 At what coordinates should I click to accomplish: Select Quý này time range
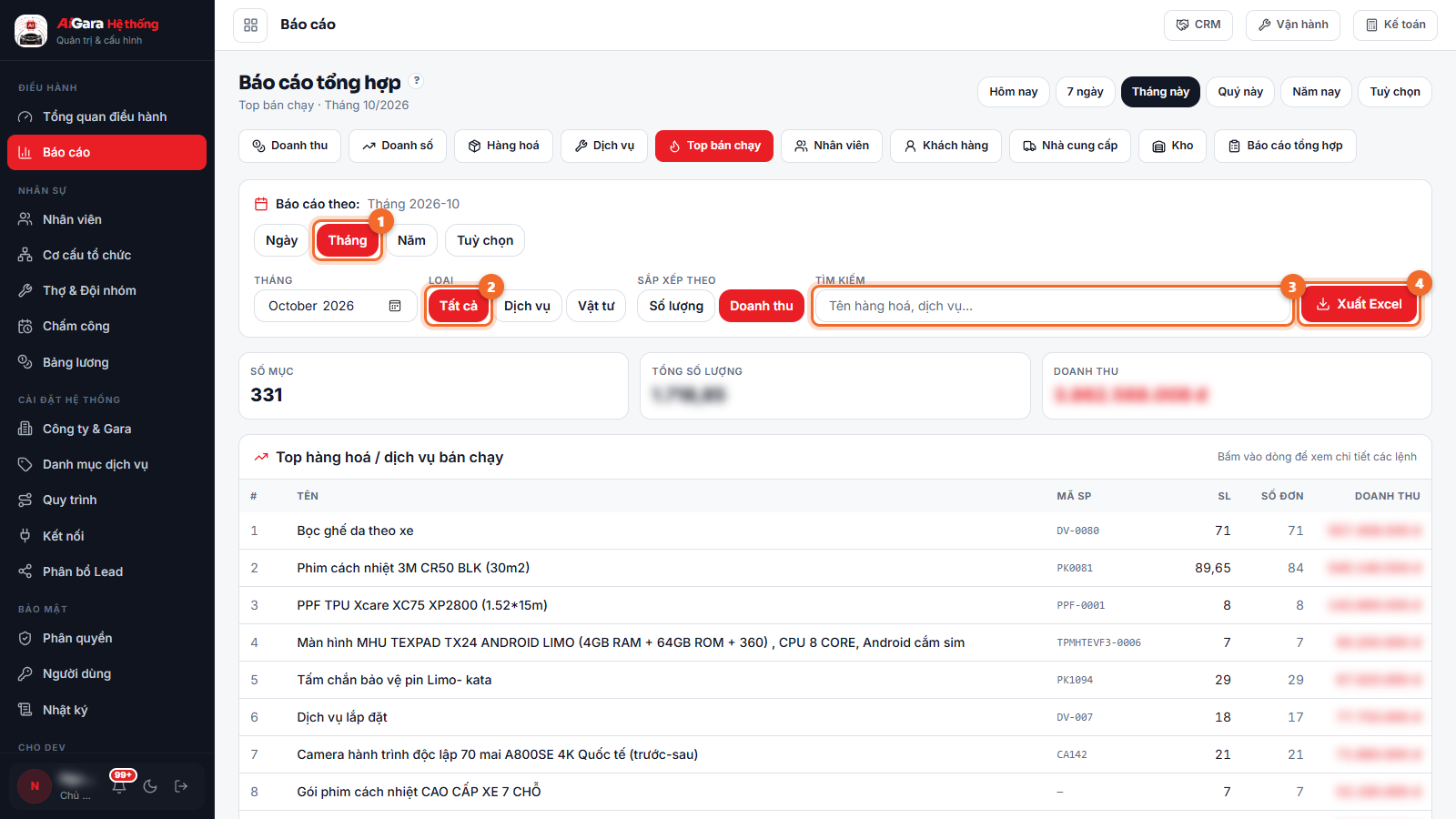[x=1240, y=92]
